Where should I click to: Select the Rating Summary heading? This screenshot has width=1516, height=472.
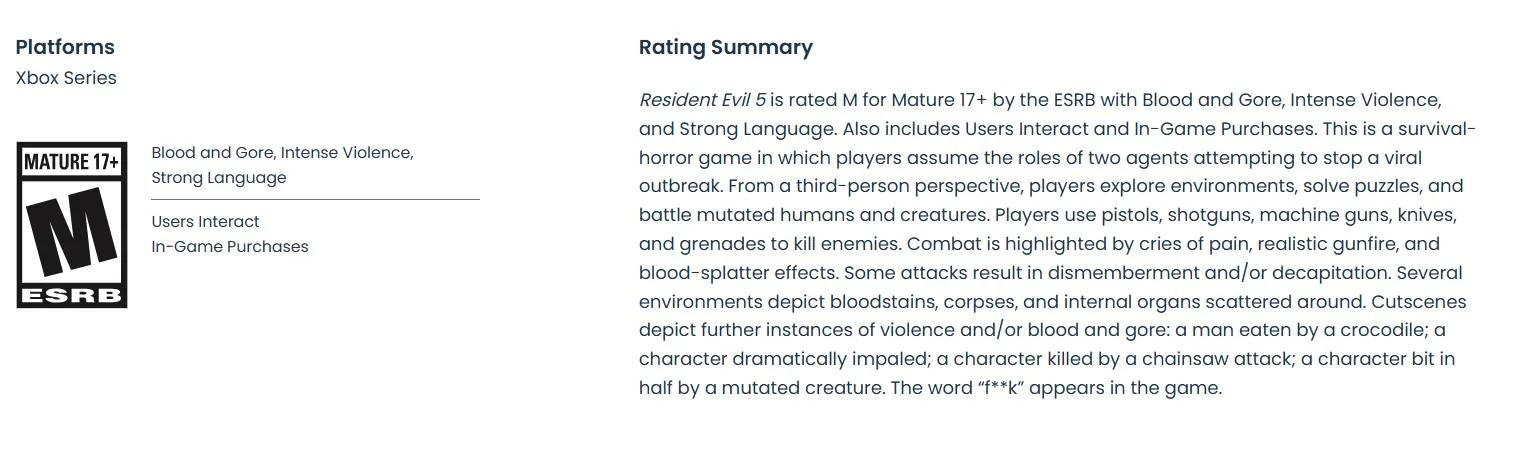[x=725, y=47]
